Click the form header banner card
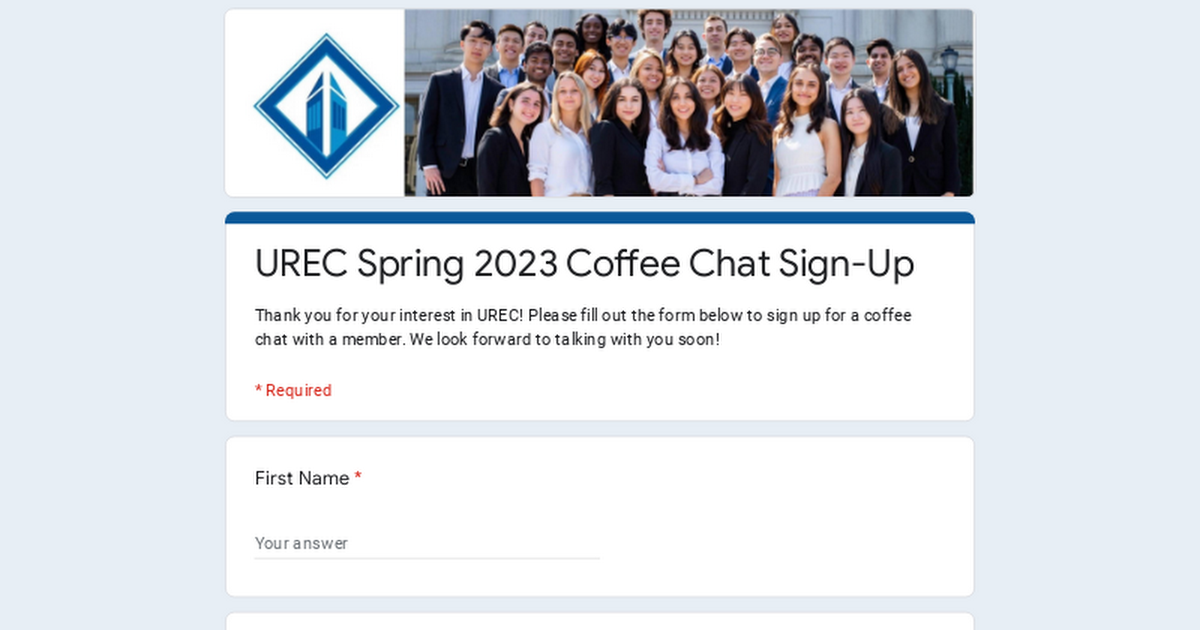This screenshot has height=630, width=1200. click(x=598, y=102)
